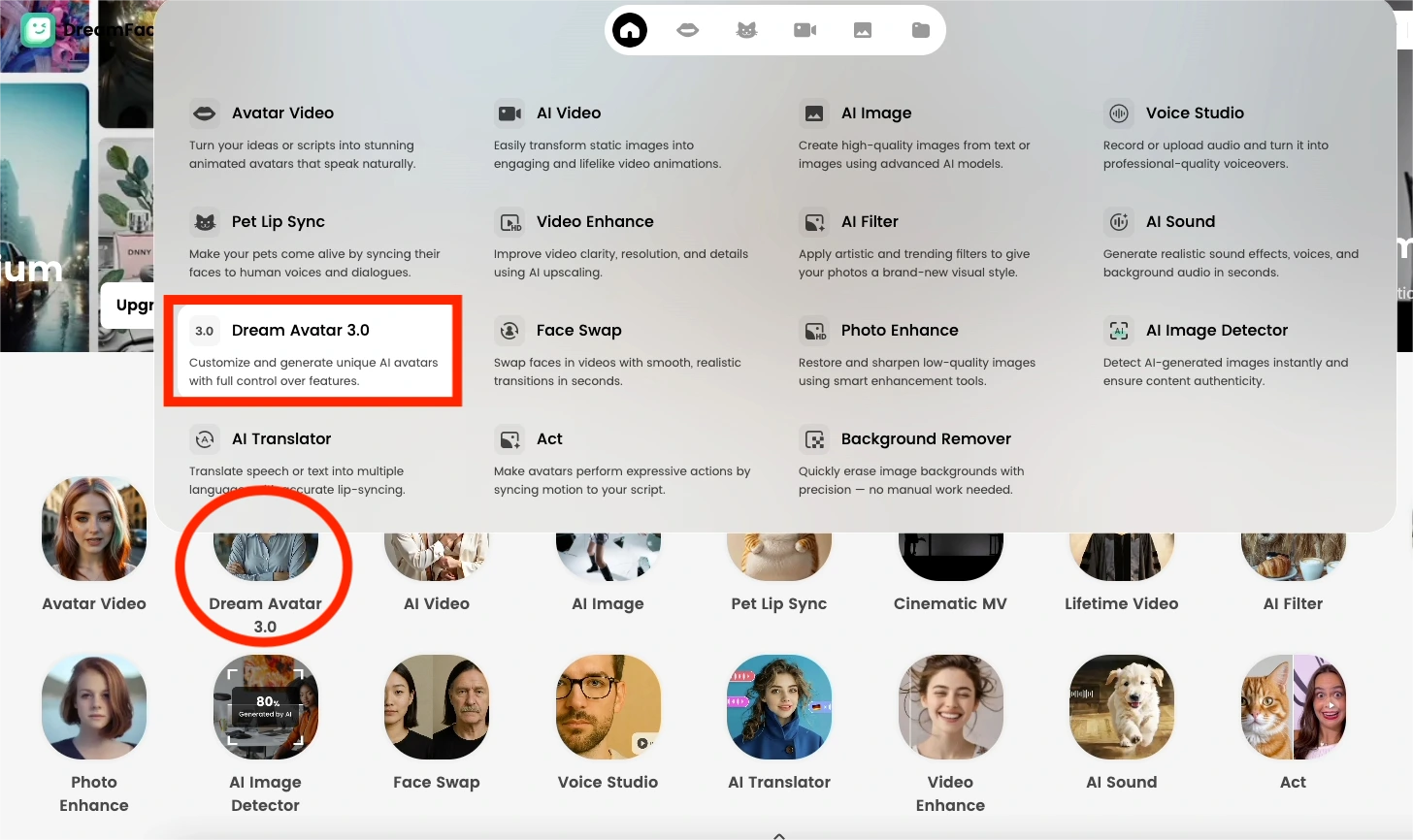Click the video camera icon in top navigation

pyautogui.click(x=805, y=30)
